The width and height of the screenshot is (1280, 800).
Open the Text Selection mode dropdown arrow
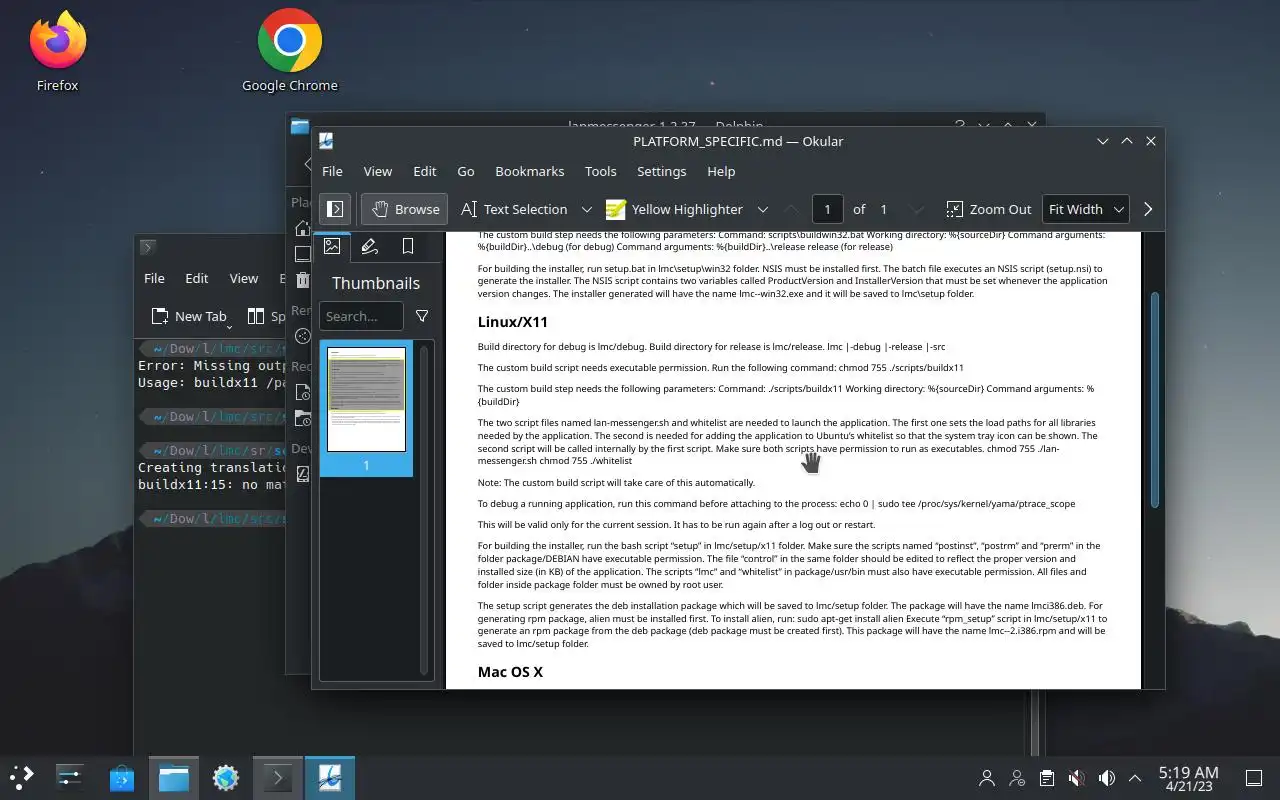click(x=587, y=209)
